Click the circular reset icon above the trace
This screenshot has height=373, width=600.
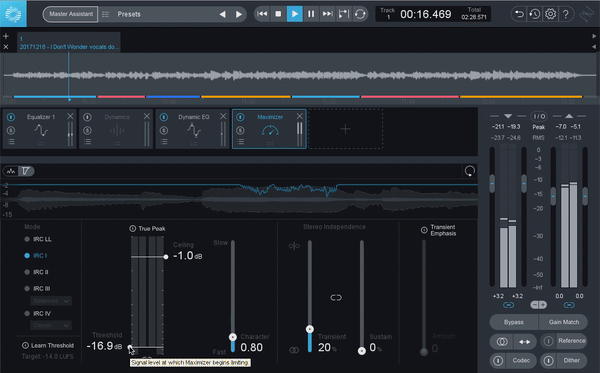pos(470,171)
